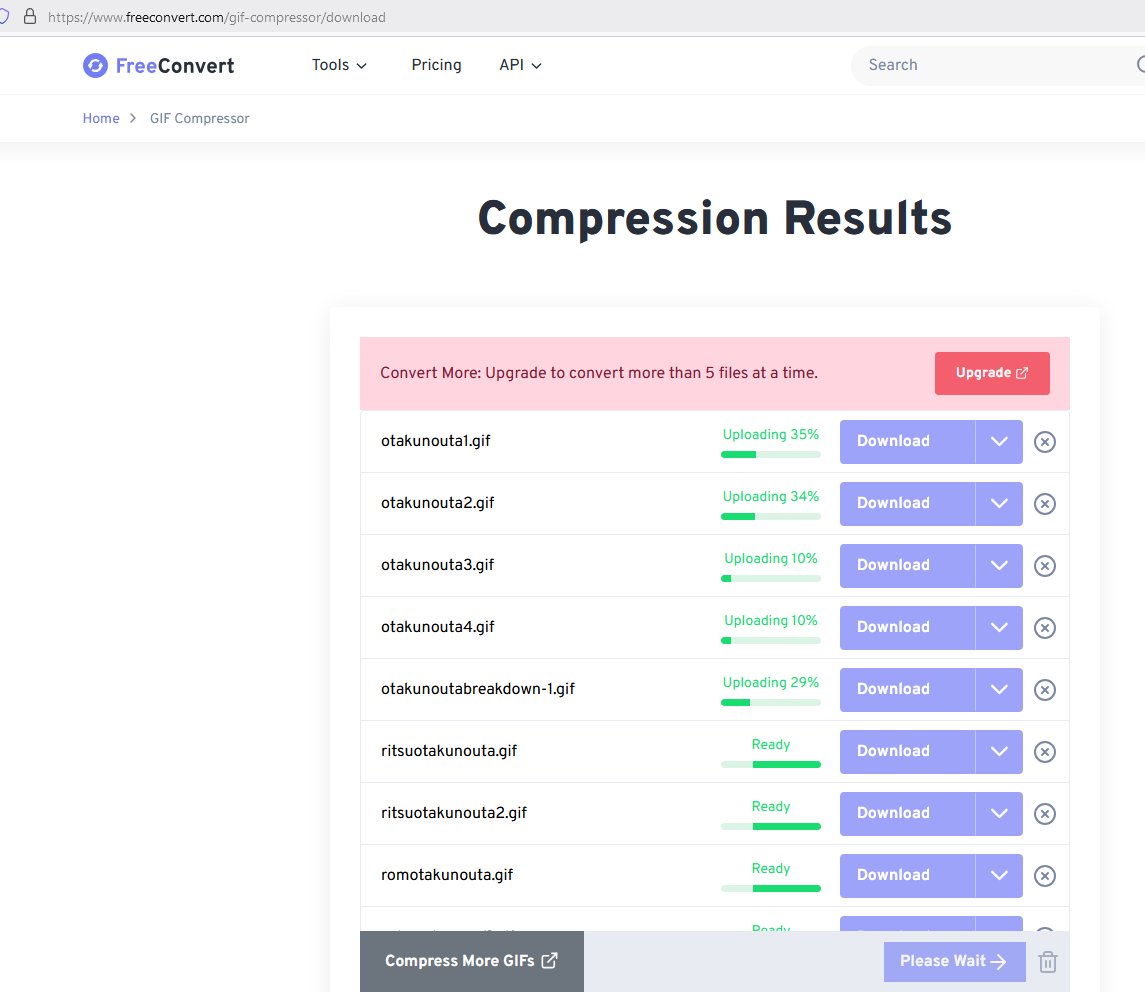Select the otakunoutabreakdown-1.gif file name
Image resolution: width=1145 pixels, height=992 pixels.
pos(478,690)
